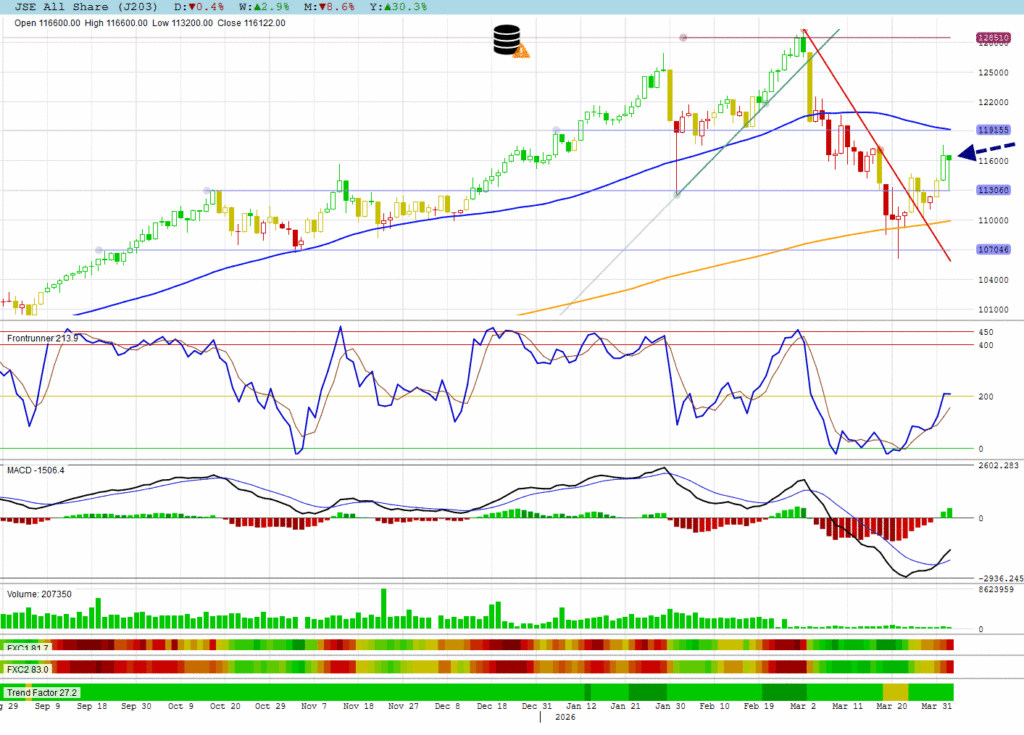Click the 128510 price label on the axis

[992, 38]
